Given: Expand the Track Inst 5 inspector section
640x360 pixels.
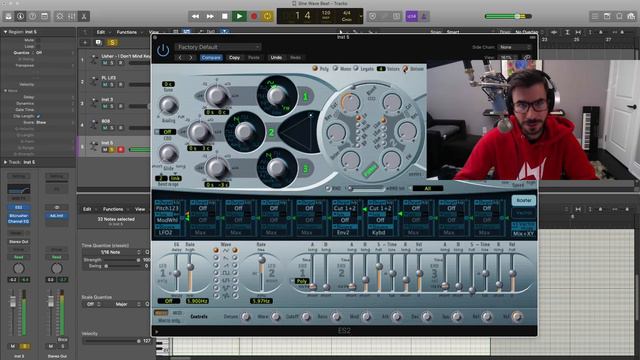Looking at the screenshot, I should pyautogui.click(x=5, y=162).
